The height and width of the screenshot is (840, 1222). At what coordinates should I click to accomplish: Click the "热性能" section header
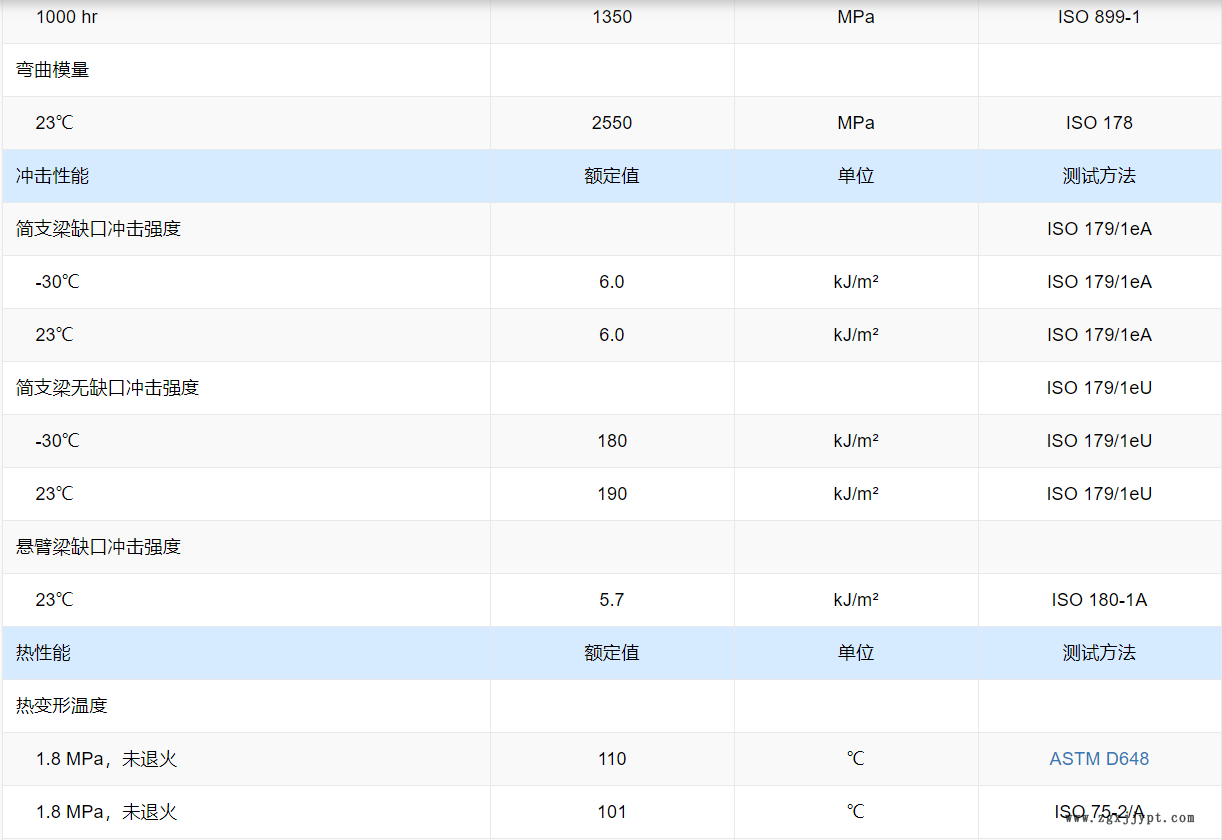pos(44,653)
